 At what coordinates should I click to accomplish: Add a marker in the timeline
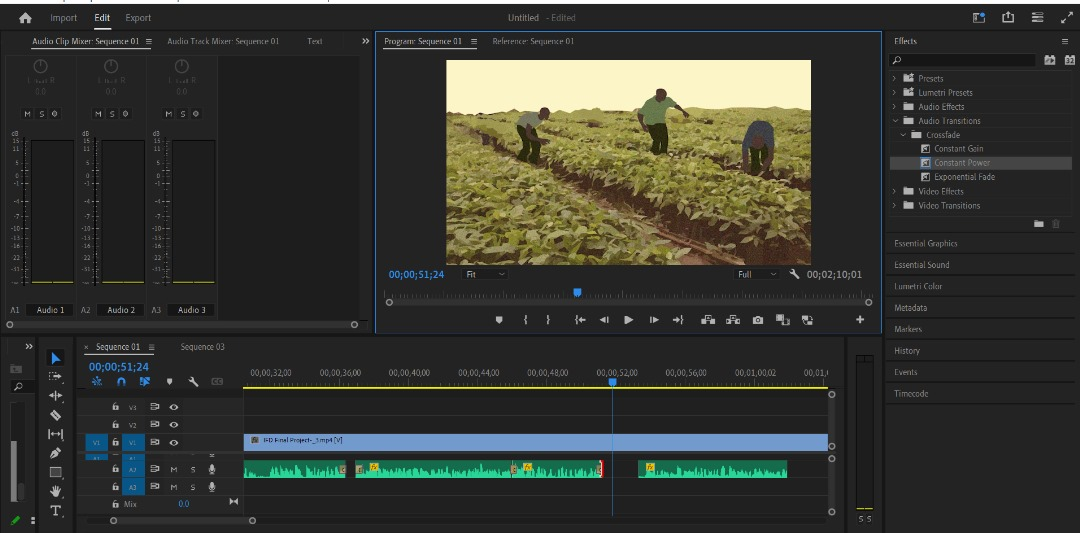click(169, 382)
